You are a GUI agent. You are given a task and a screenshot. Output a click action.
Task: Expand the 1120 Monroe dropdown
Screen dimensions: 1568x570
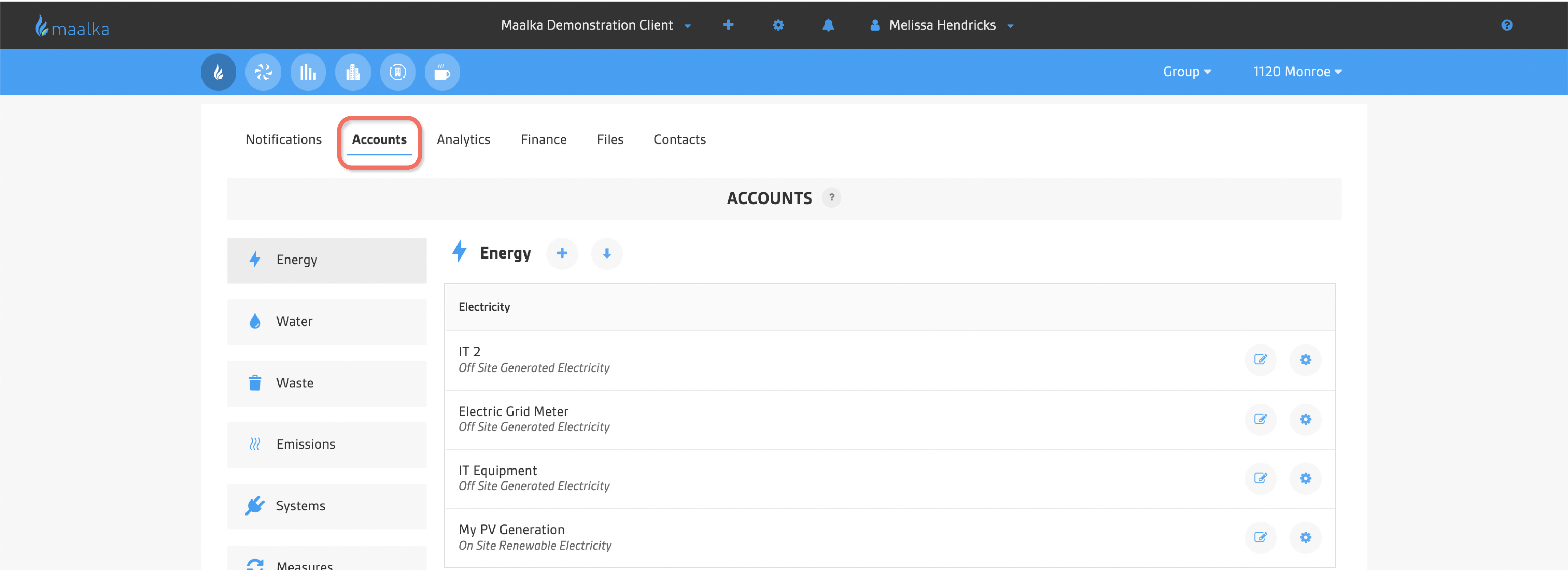coord(1297,72)
